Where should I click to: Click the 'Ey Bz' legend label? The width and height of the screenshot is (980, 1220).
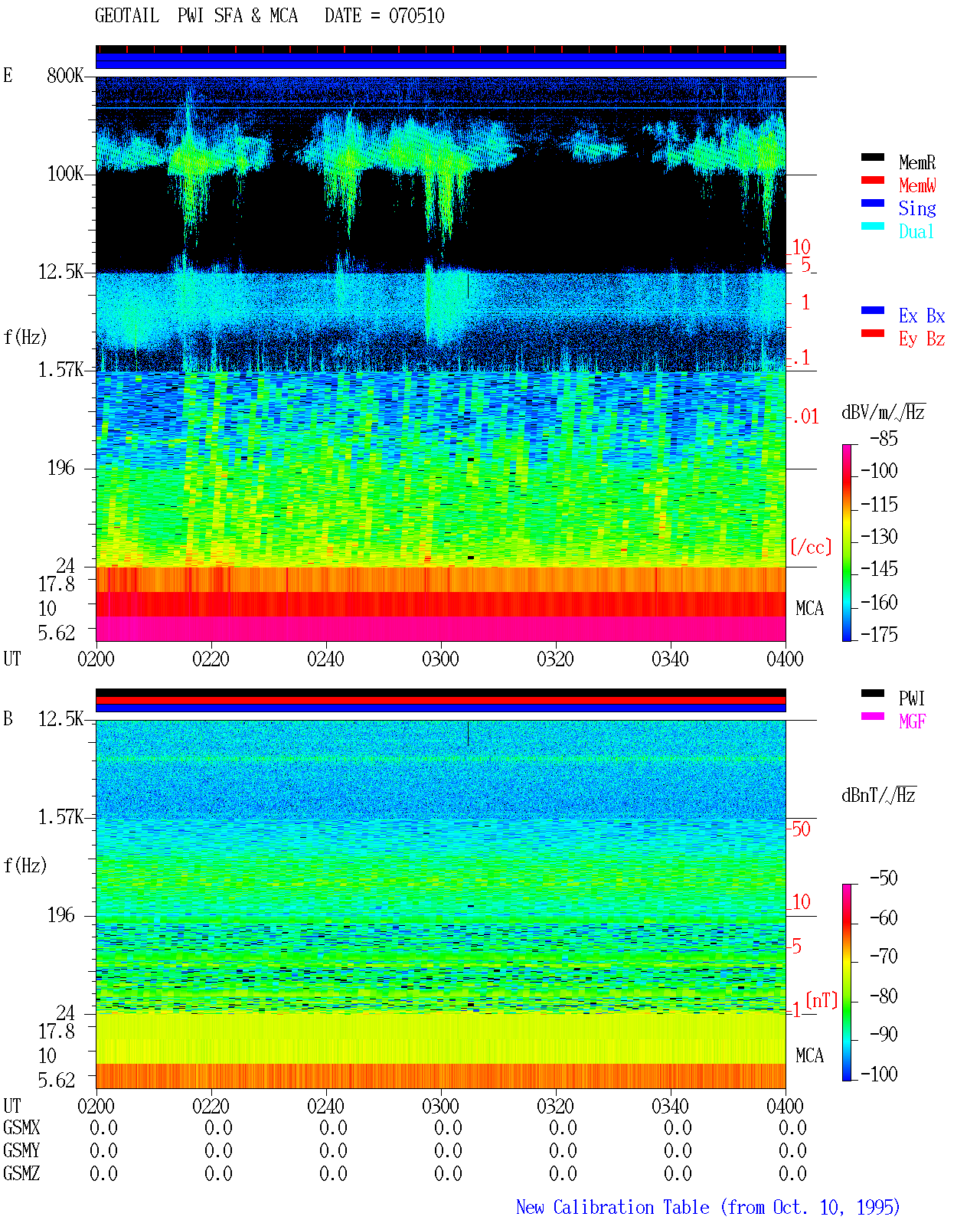click(922, 339)
